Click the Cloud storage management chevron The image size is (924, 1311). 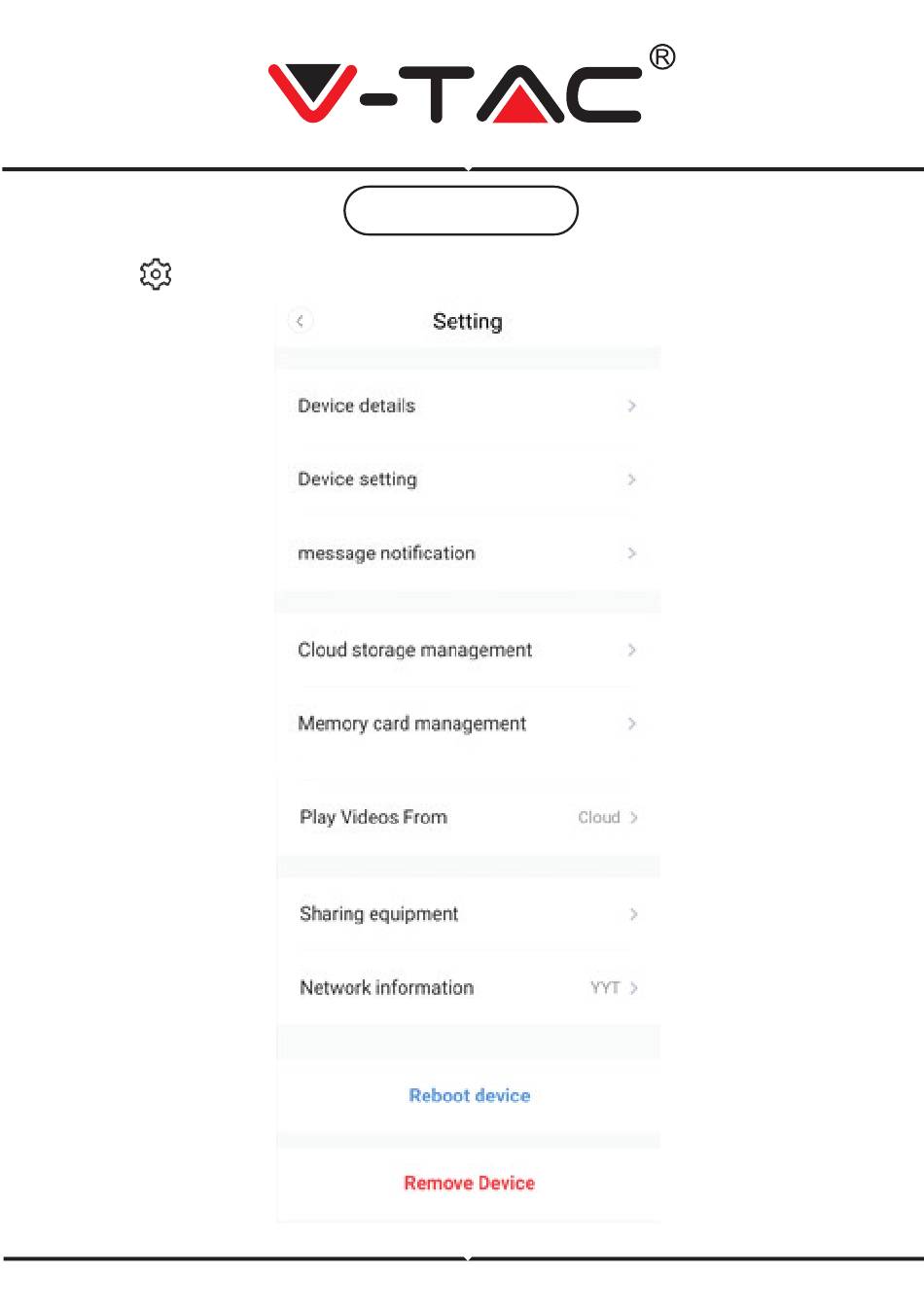[632, 650]
